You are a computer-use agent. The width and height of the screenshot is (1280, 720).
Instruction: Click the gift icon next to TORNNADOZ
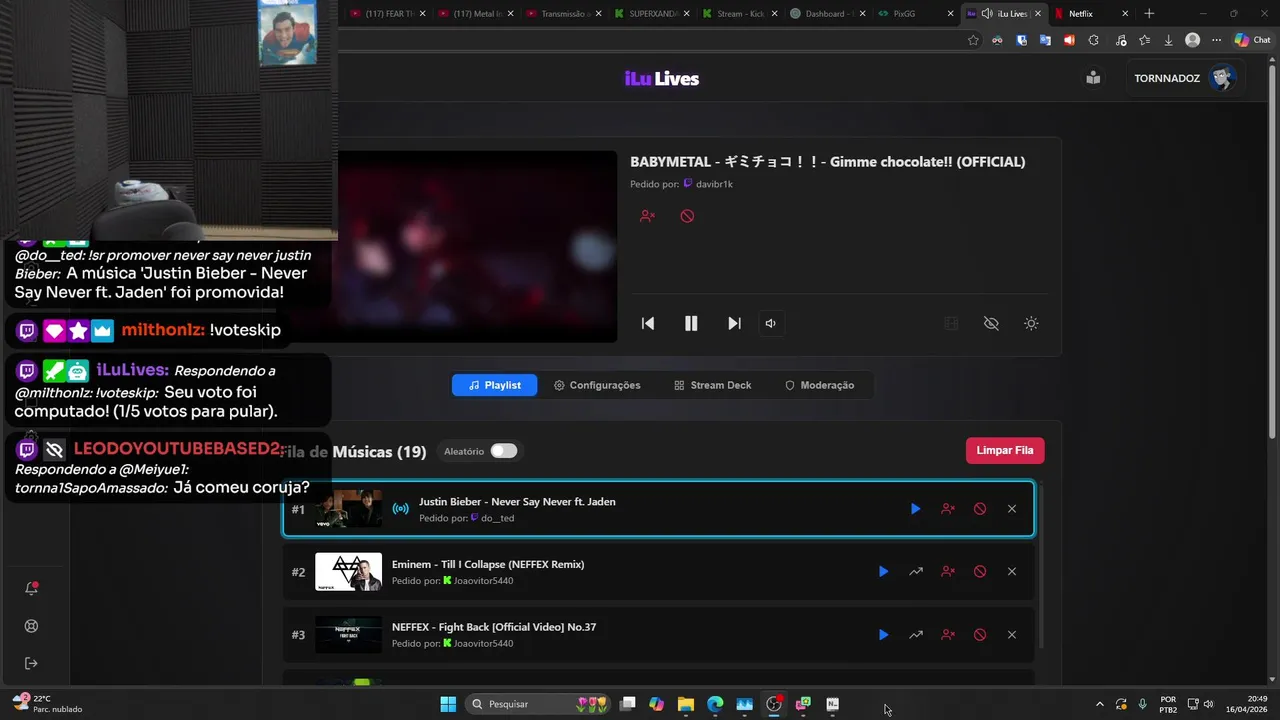[x=1093, y=78]
